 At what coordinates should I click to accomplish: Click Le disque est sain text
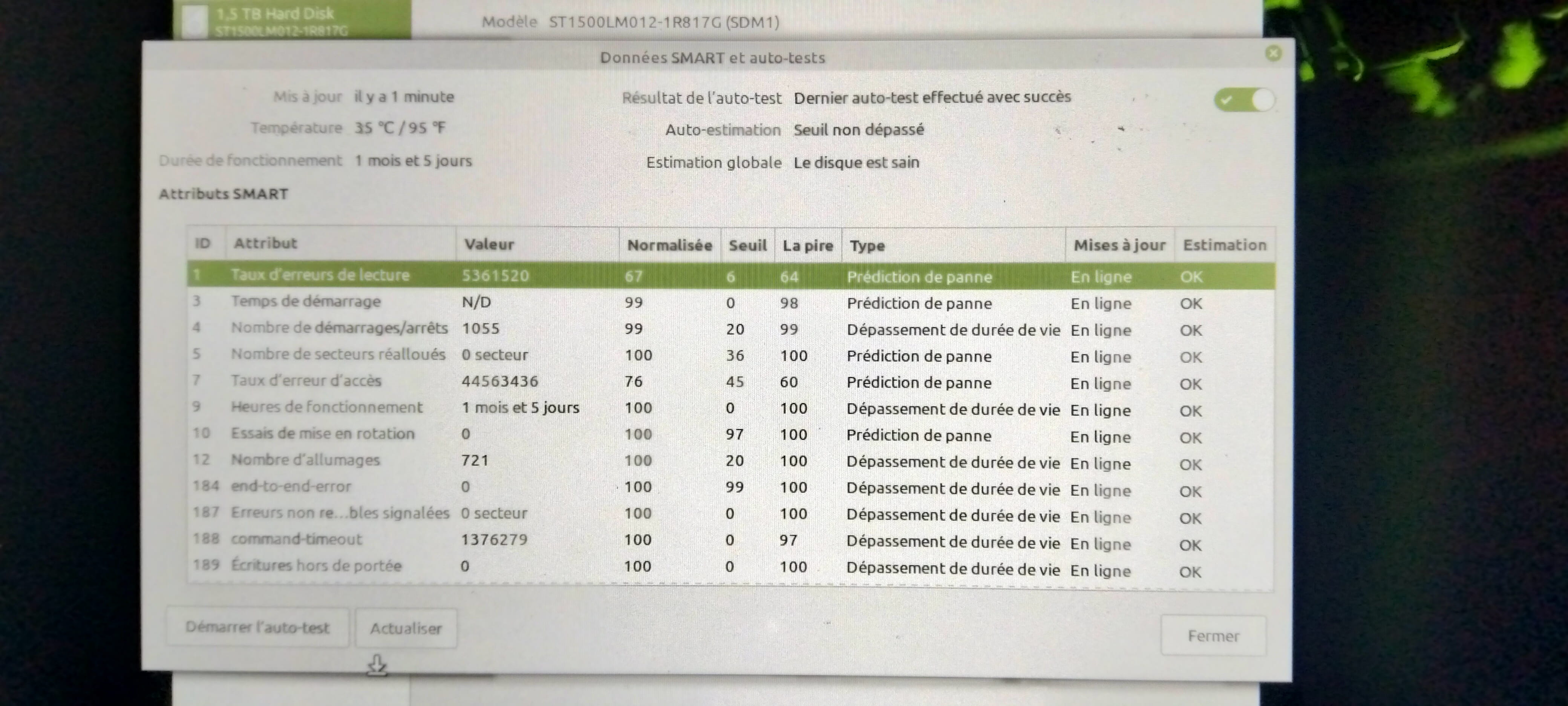[856, 163]
